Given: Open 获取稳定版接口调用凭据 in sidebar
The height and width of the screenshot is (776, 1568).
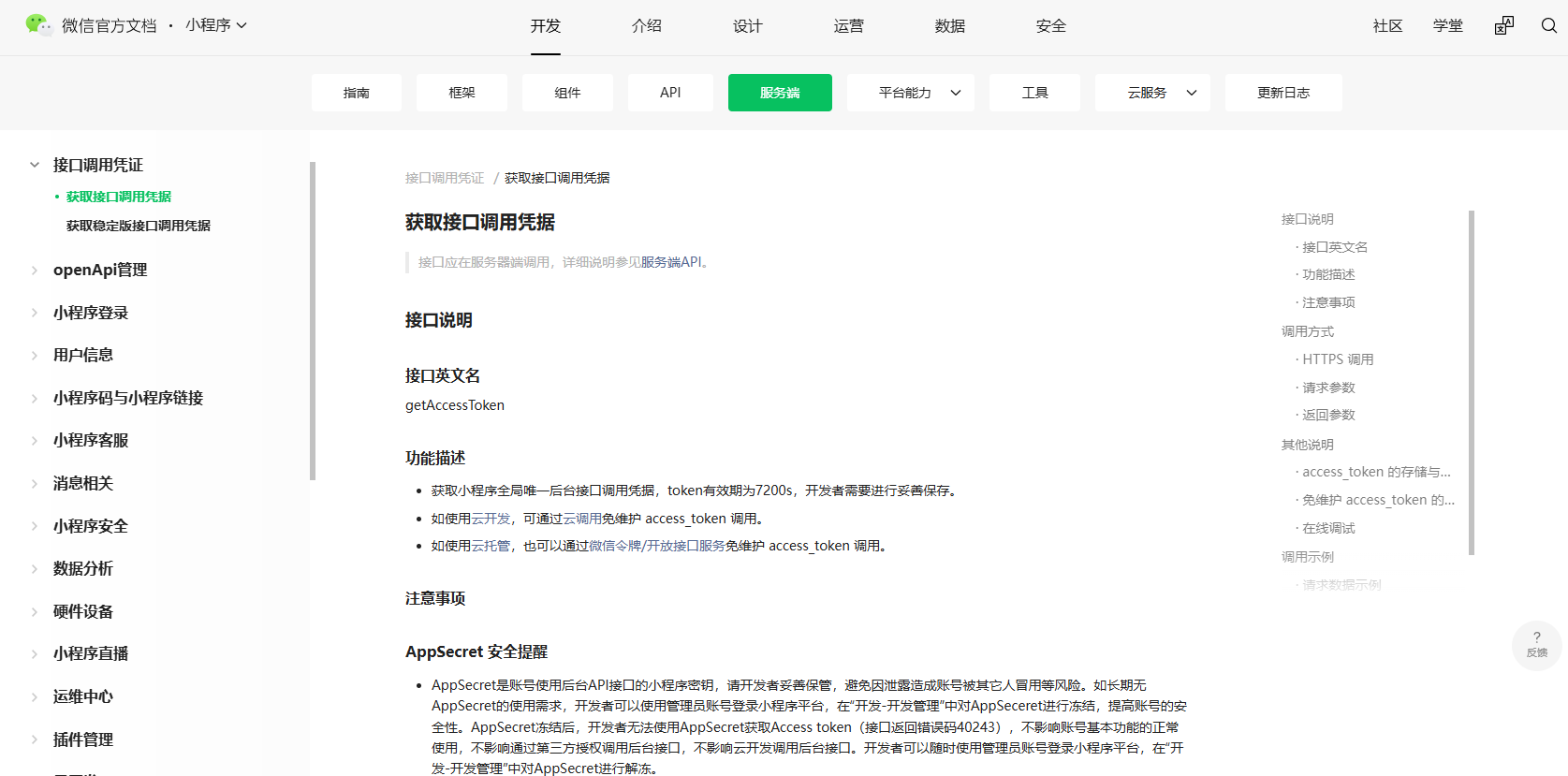Looking at the screenshot, I should (x=139, y=226).
